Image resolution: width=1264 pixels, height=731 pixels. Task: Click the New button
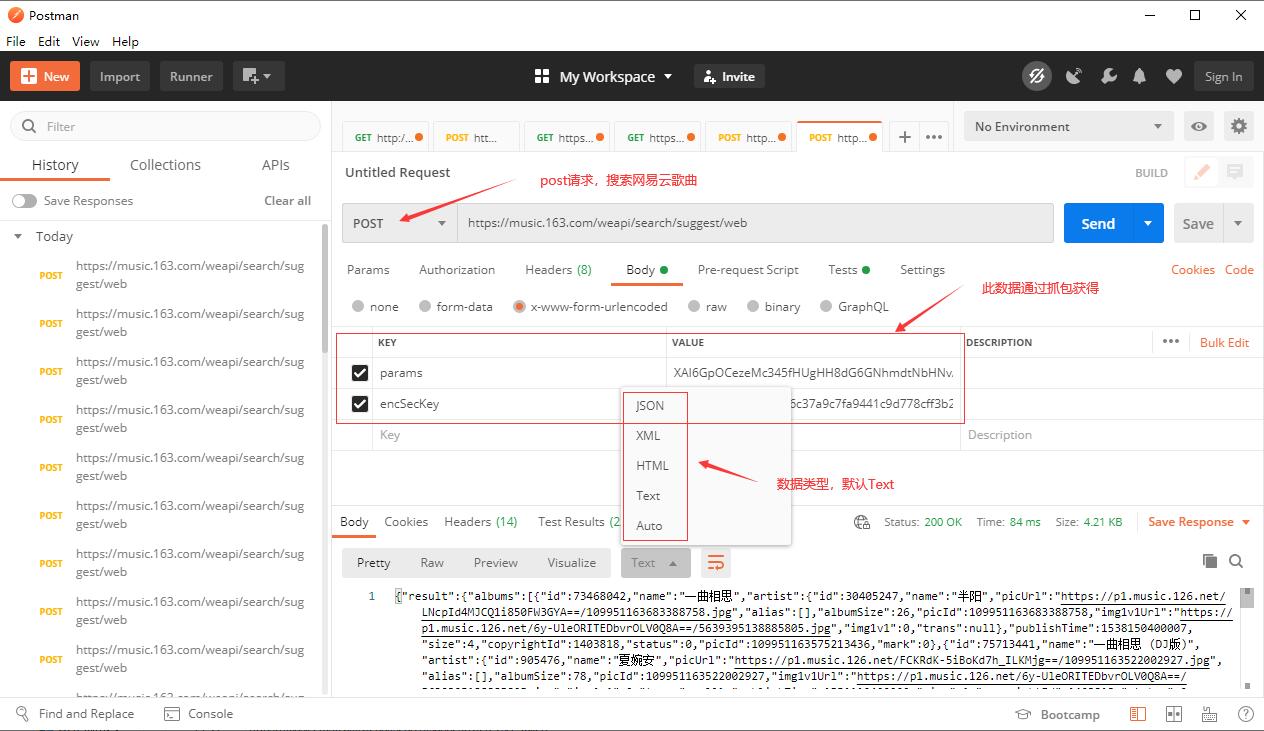(x=46, y=76)
